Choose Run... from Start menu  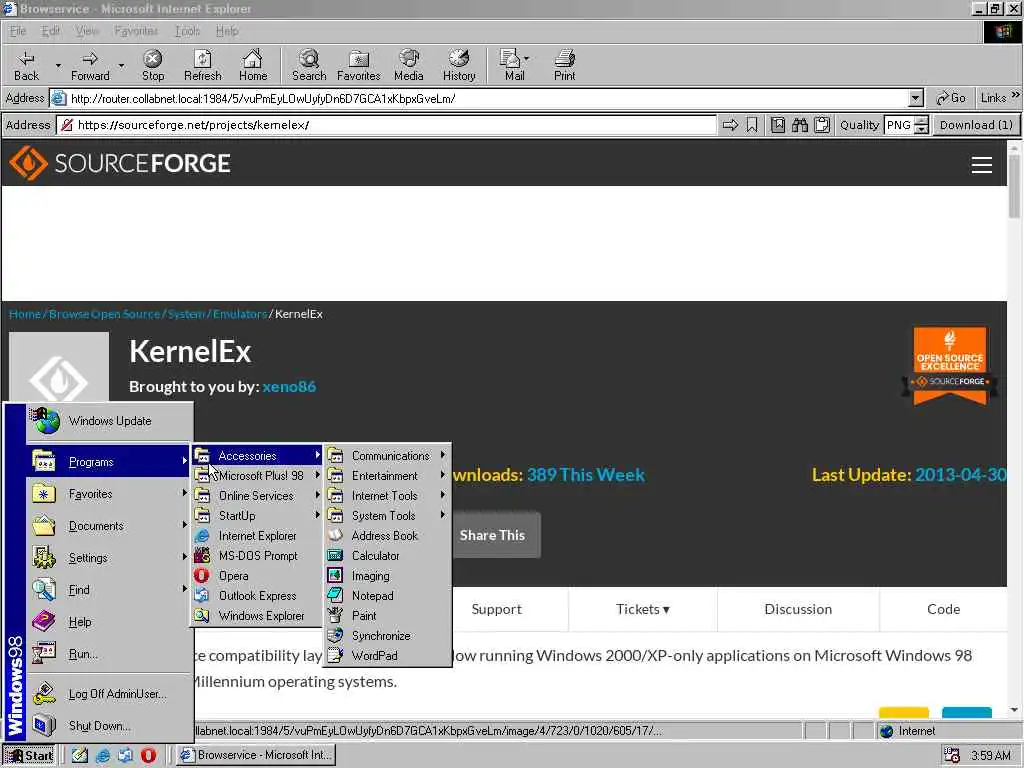click(x=110, y=654)
